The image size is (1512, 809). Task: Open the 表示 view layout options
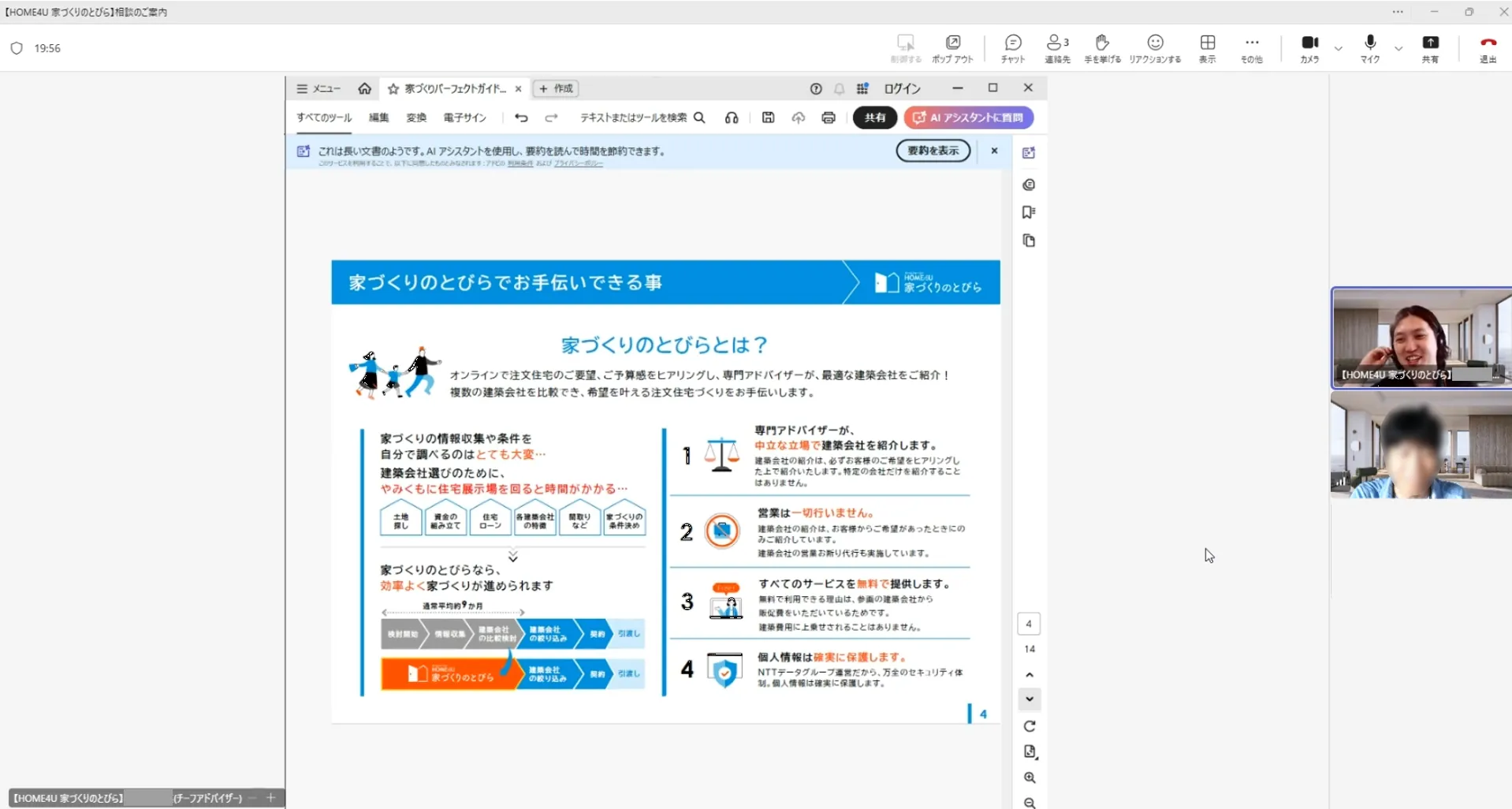1208,48
